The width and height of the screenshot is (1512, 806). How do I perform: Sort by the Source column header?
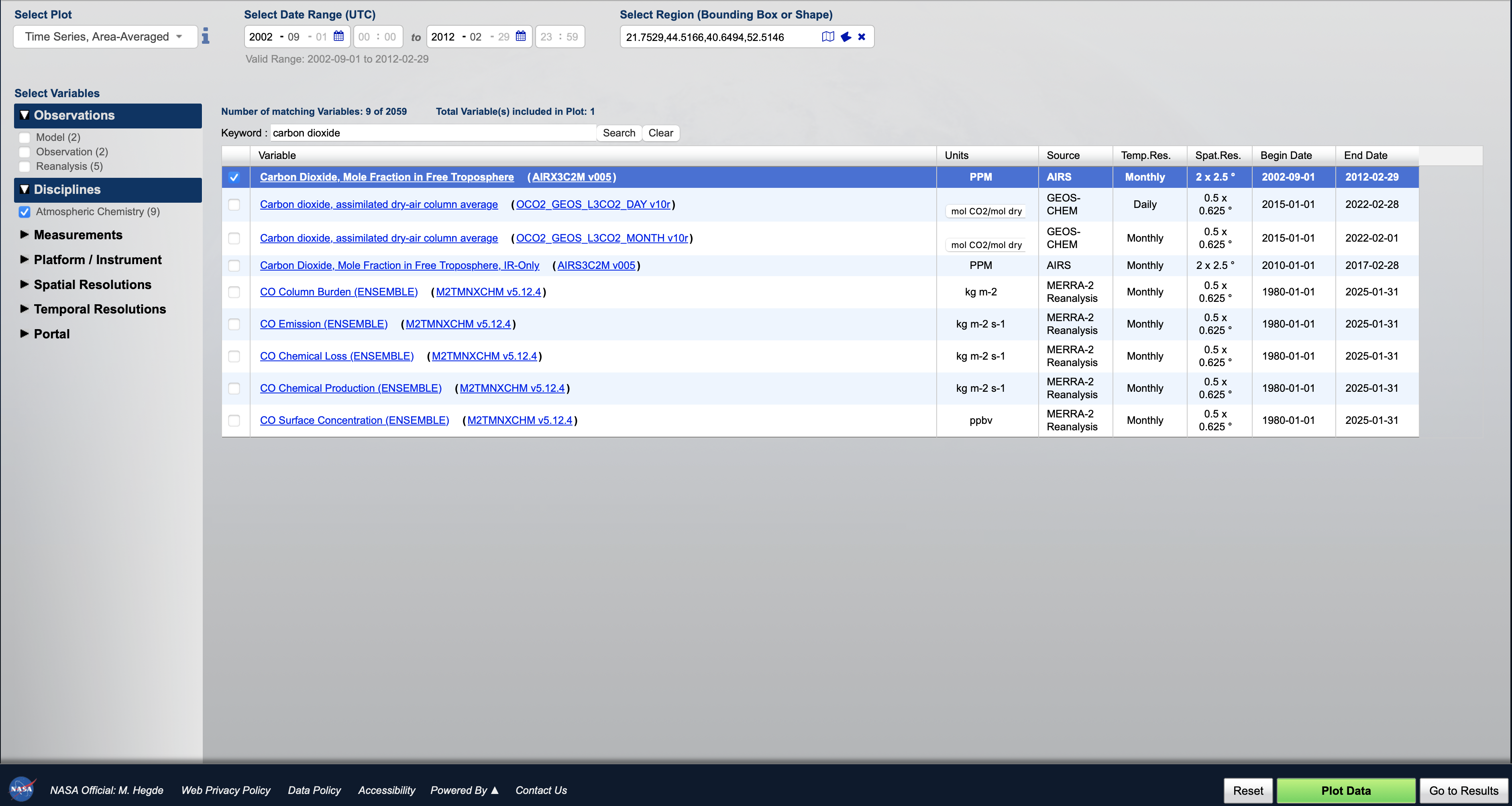tap(1075, 155)
